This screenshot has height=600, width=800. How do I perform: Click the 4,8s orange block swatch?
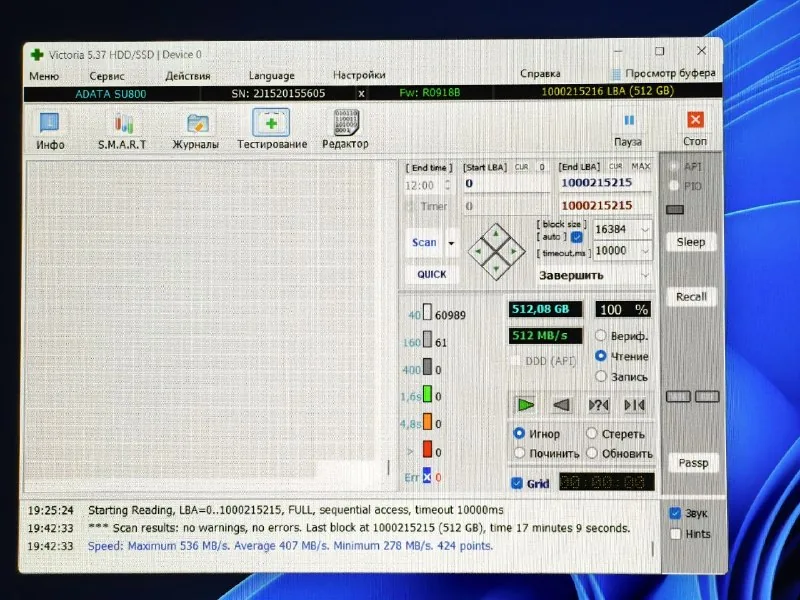[x=427, y=421]
